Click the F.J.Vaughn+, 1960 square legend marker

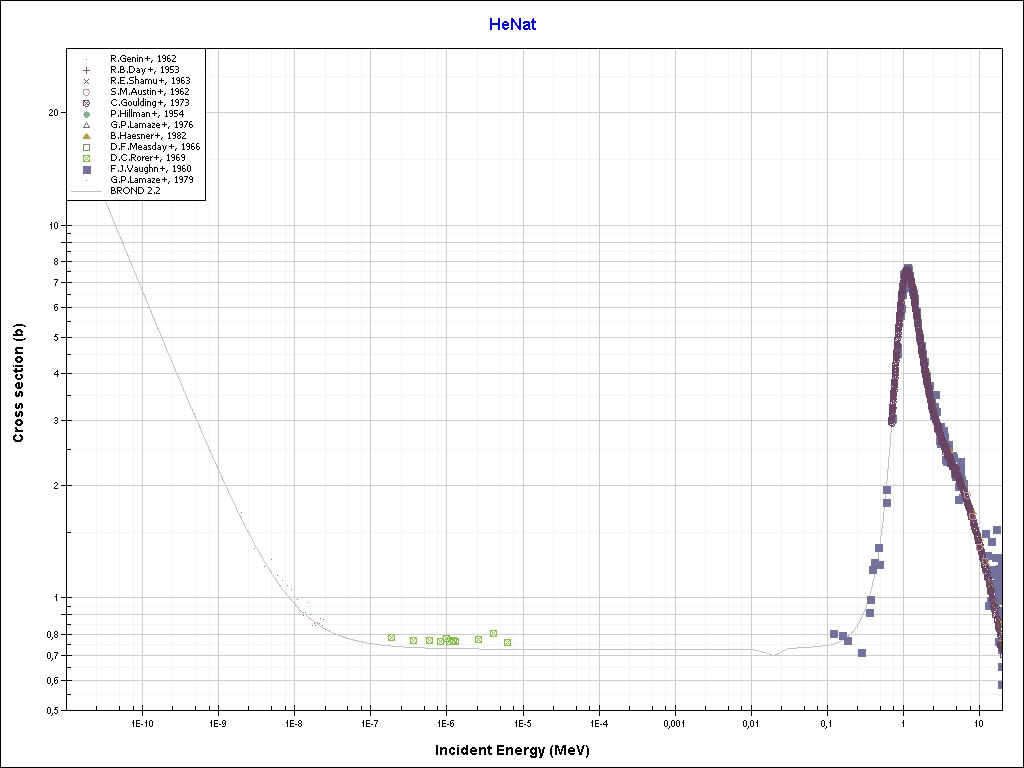[x=87, y=169]
